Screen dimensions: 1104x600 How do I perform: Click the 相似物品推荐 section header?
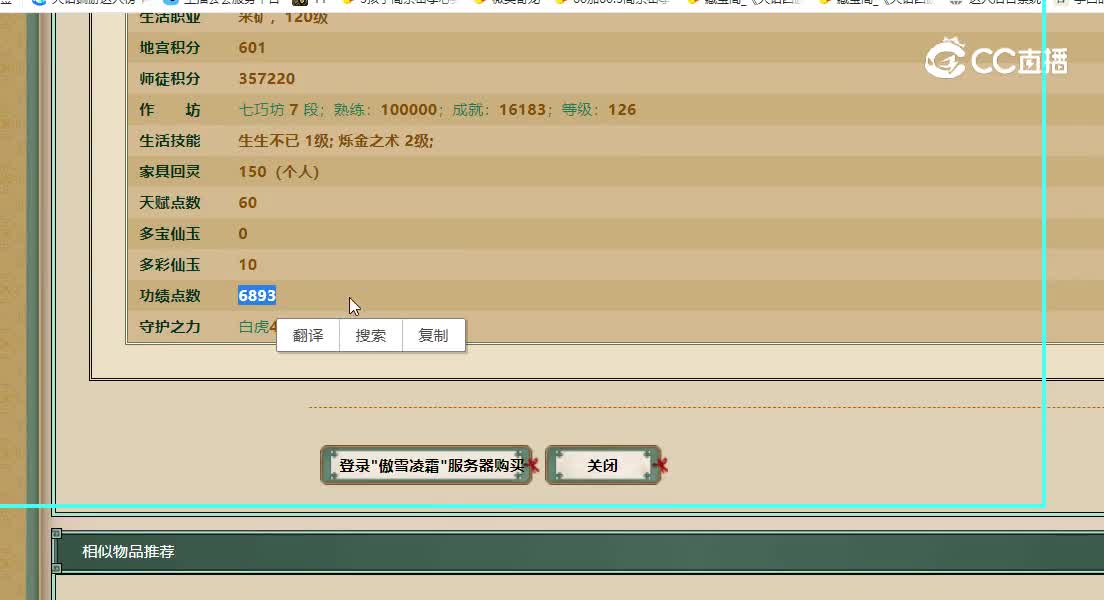[128, 551]
